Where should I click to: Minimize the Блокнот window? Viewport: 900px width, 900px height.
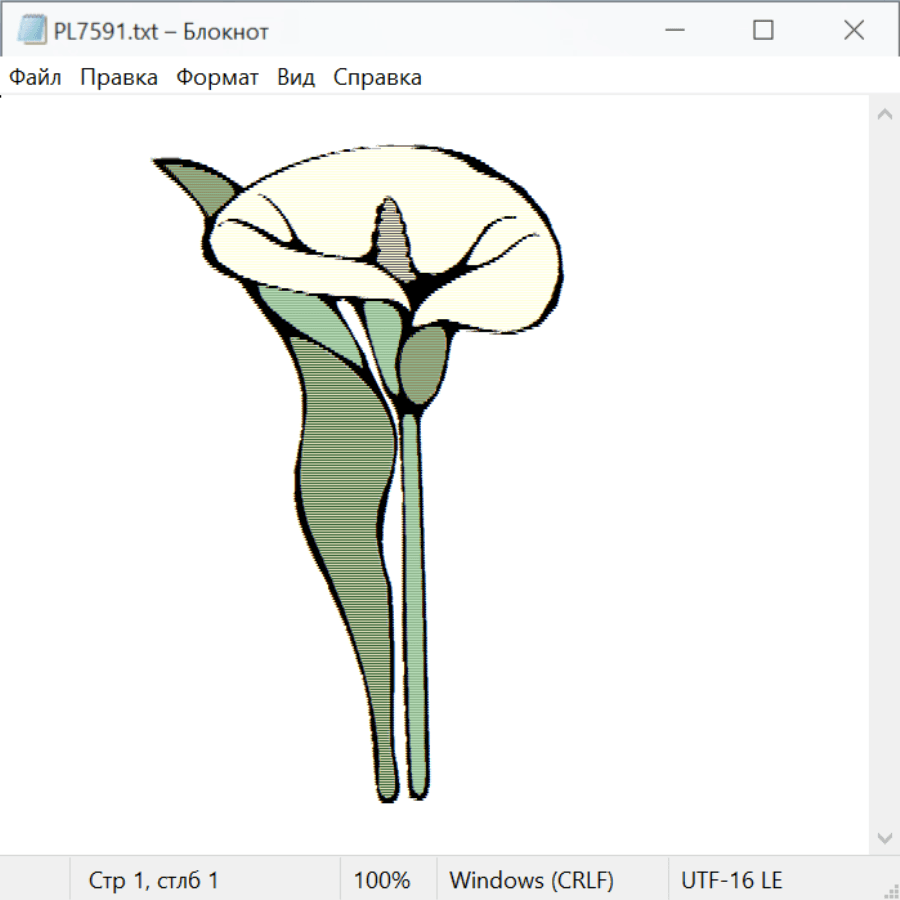[x=673, y=31]
